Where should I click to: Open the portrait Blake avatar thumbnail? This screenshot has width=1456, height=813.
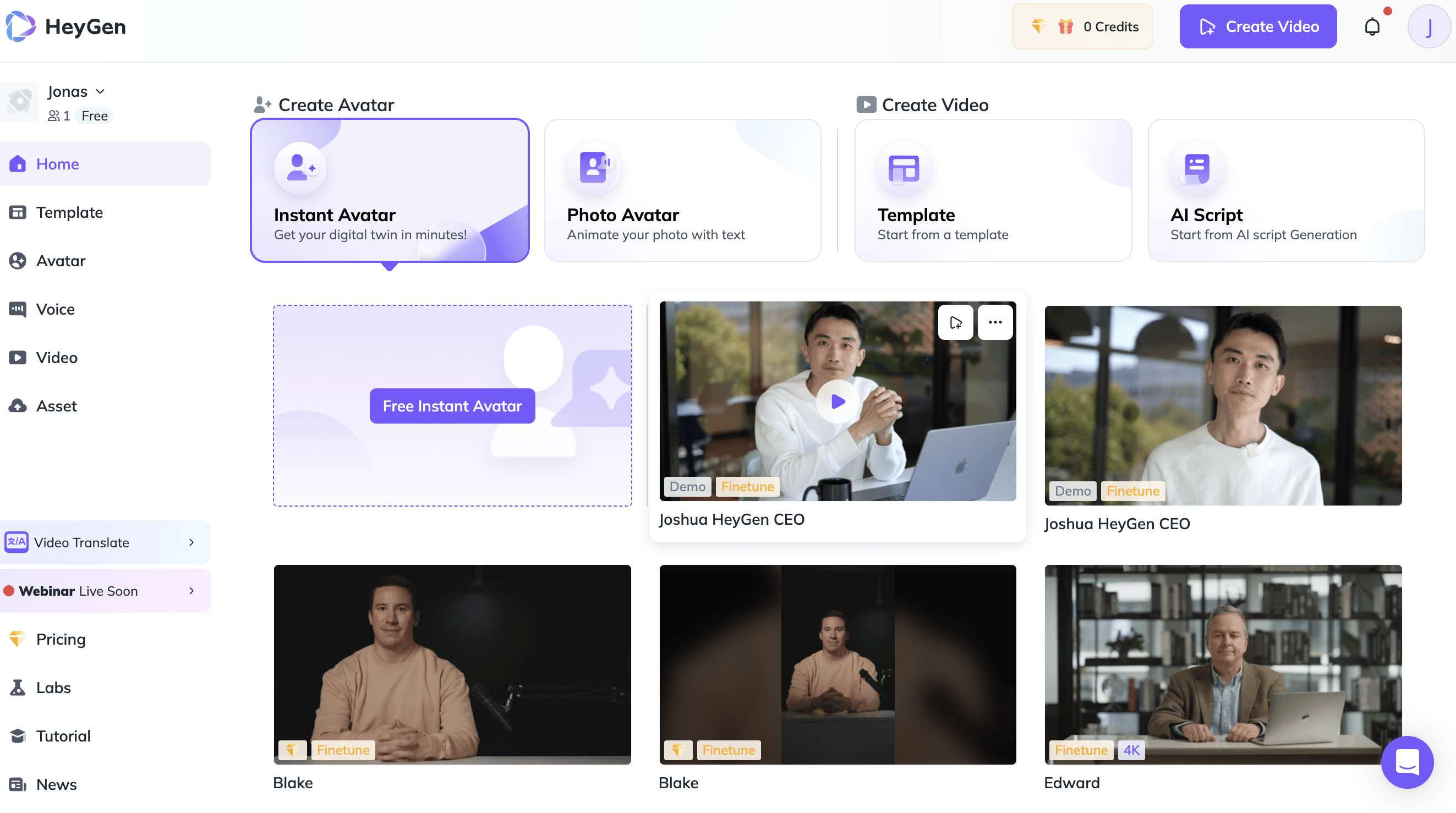pyautogui.click(x=838, y=664)
